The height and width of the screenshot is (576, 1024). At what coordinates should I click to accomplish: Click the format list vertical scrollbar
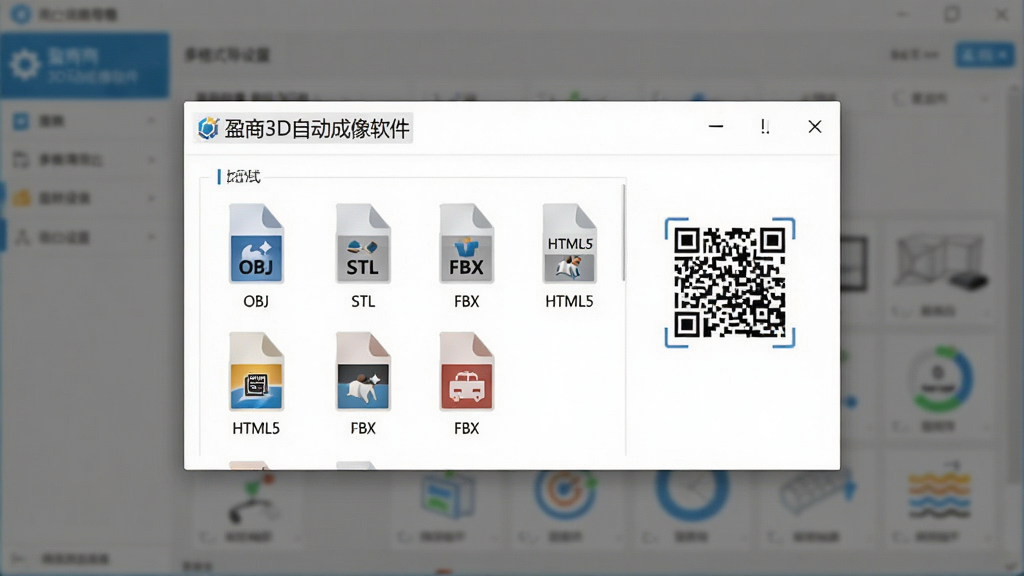coord(624,232)
